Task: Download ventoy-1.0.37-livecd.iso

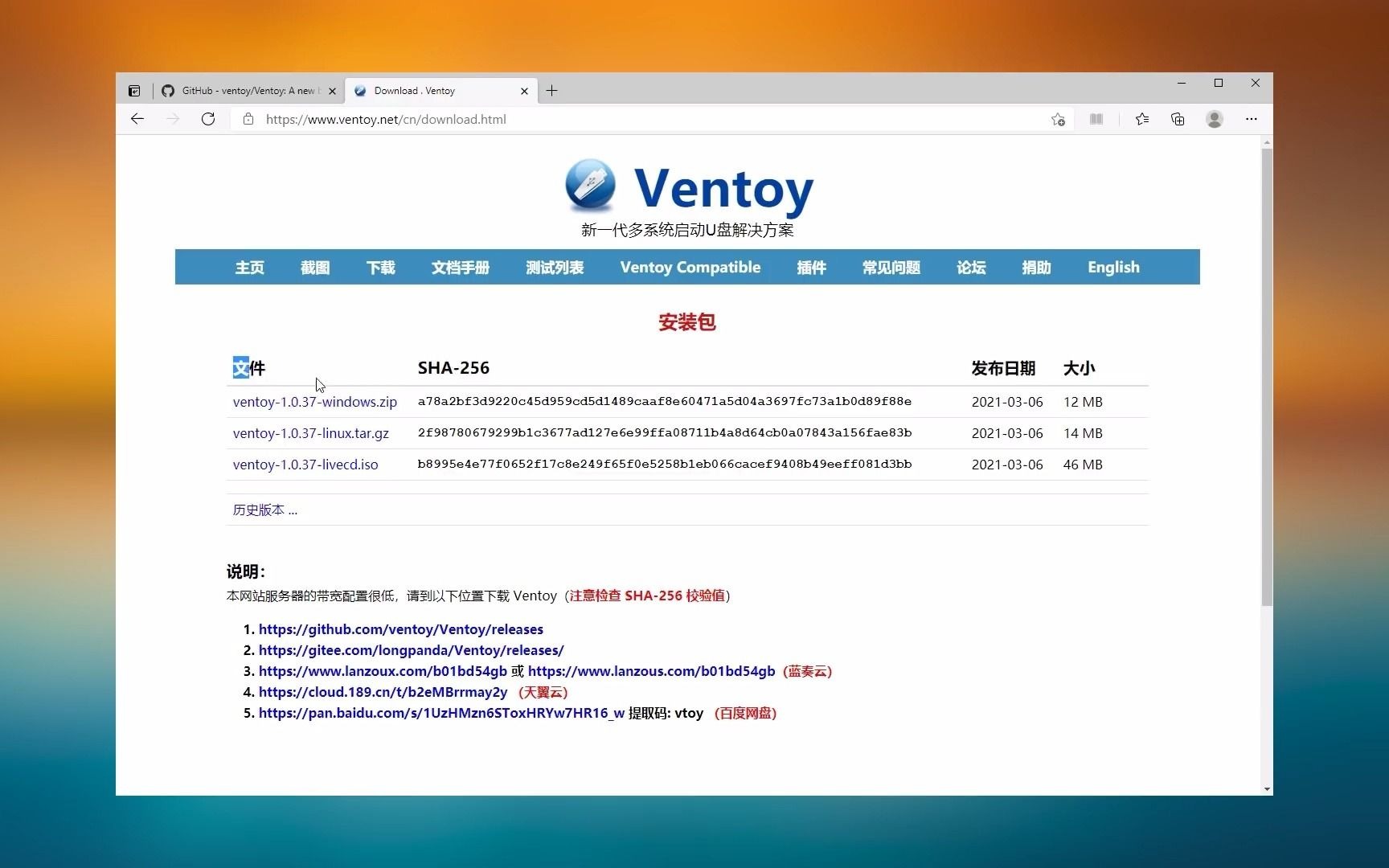Action: click(305, 465)
